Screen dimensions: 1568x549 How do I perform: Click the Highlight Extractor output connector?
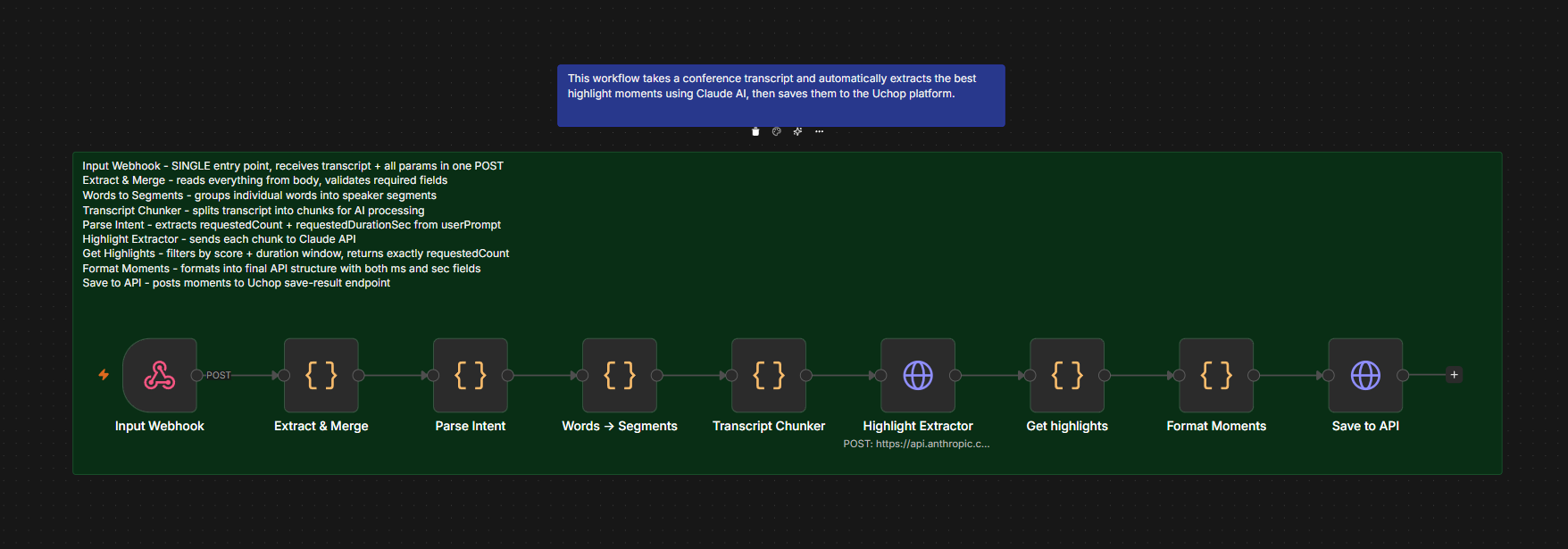coord(955,375)
